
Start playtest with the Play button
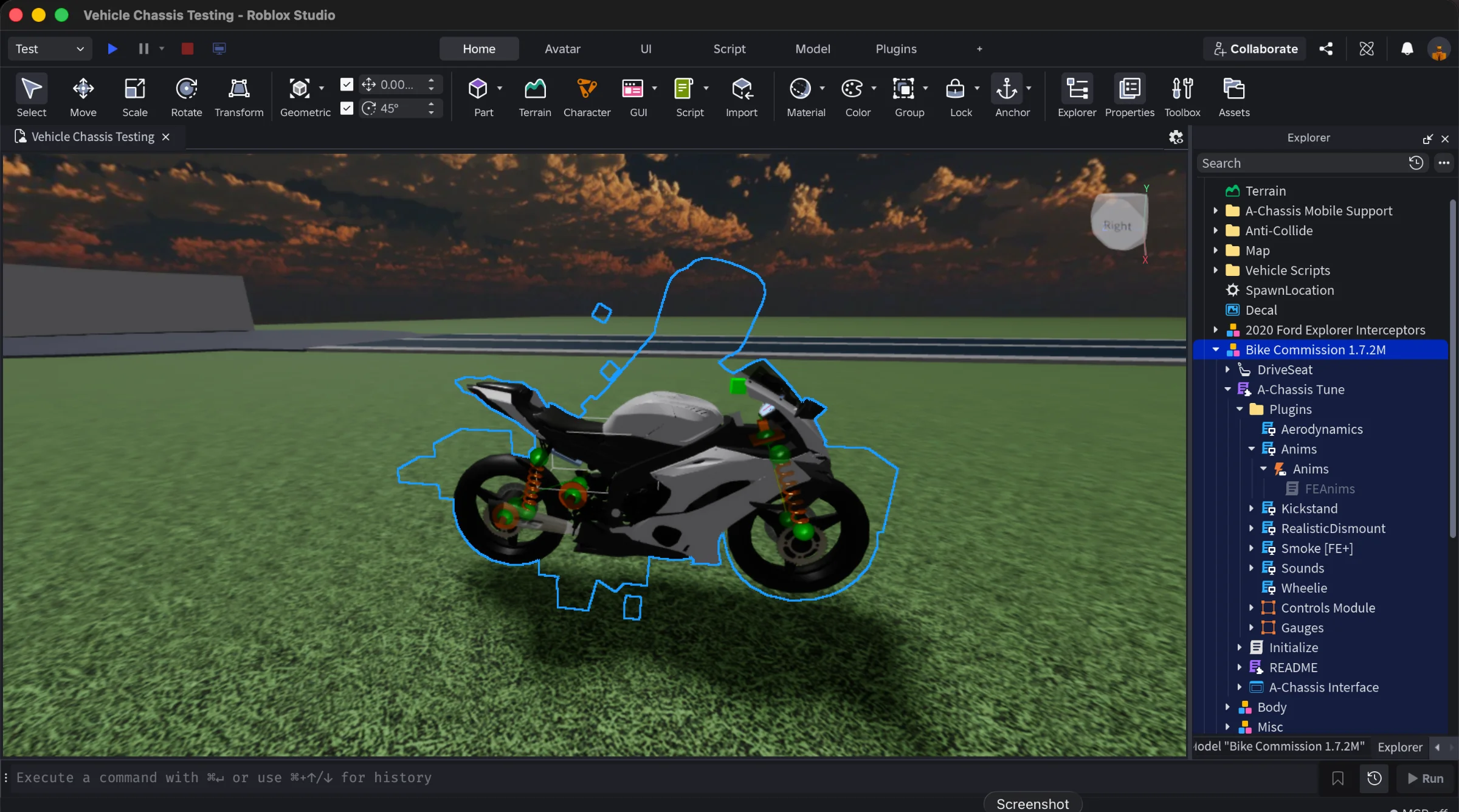tap(112, 49)
